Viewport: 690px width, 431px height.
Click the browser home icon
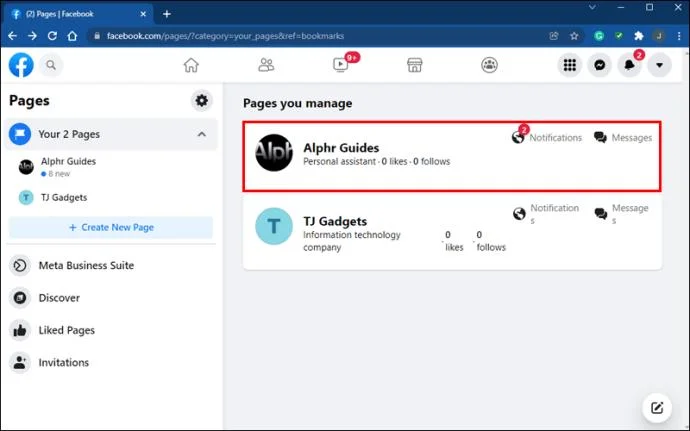[x=72, y=36]
